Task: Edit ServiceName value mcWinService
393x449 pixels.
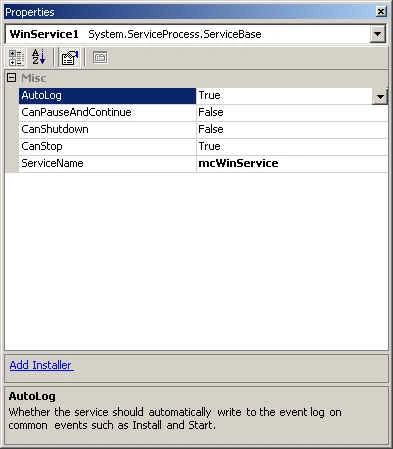Action: [292, 163]
